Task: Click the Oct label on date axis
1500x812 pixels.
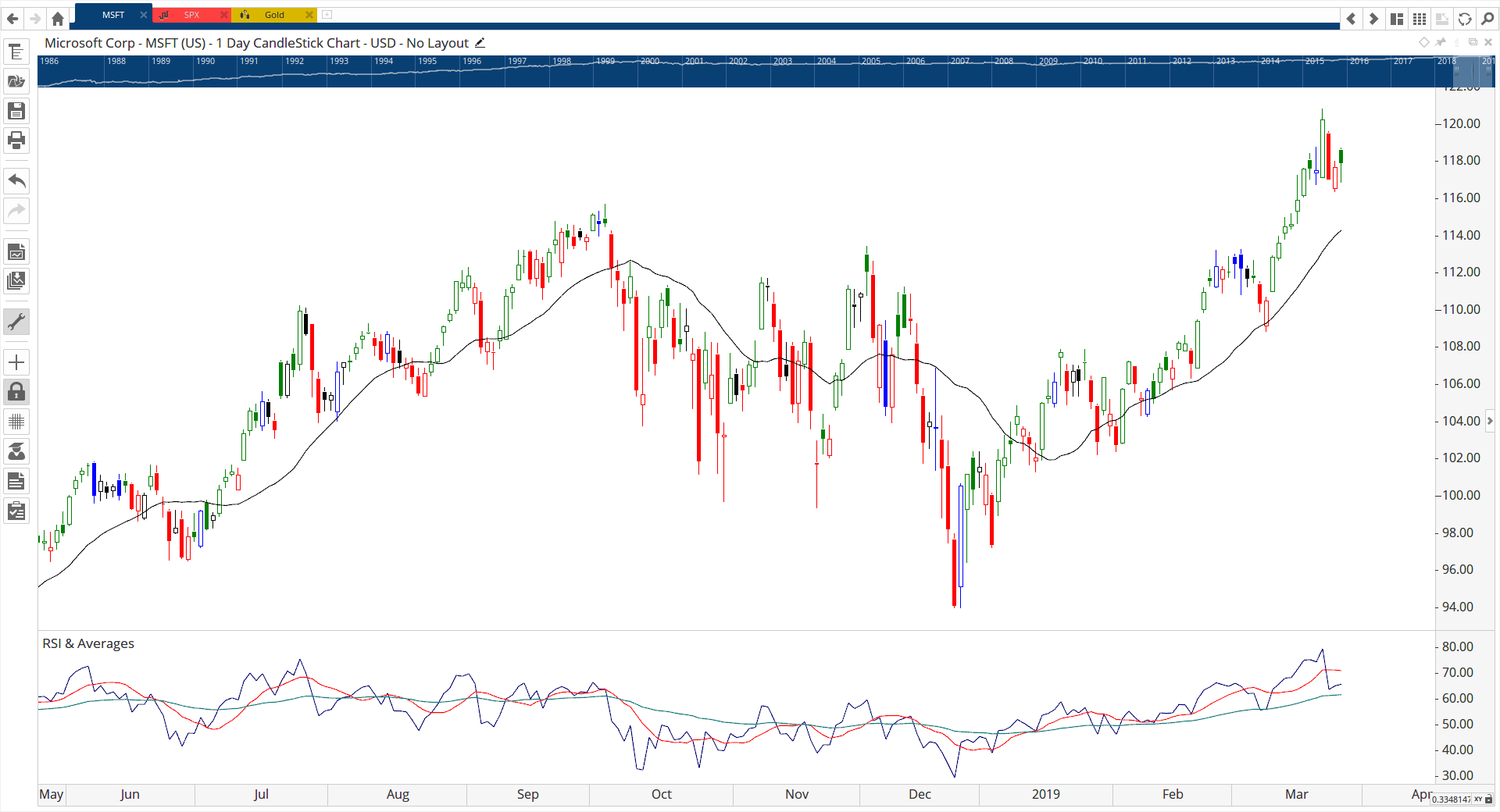Action: click(661, 794)
